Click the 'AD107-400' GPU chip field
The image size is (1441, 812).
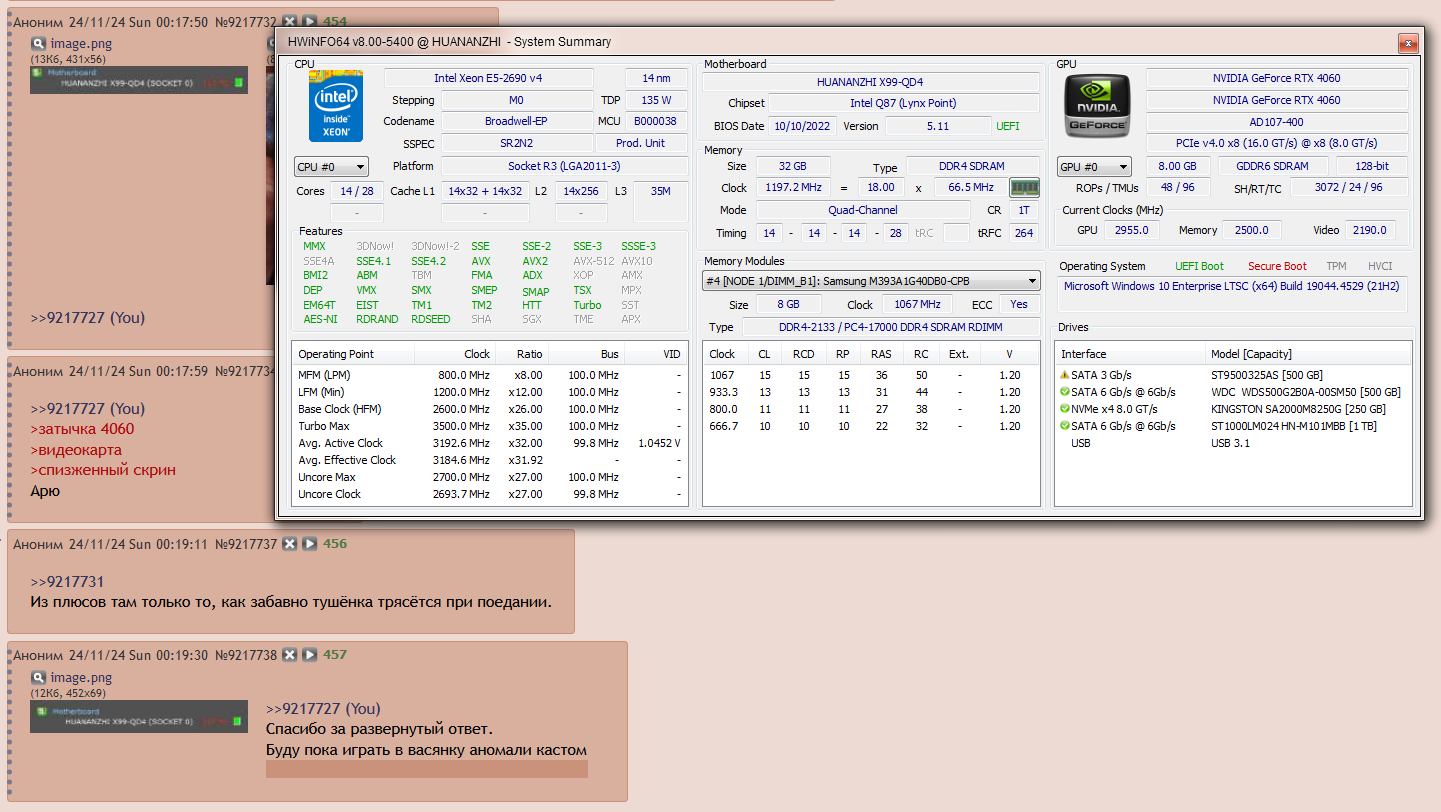pos(1277,122)
